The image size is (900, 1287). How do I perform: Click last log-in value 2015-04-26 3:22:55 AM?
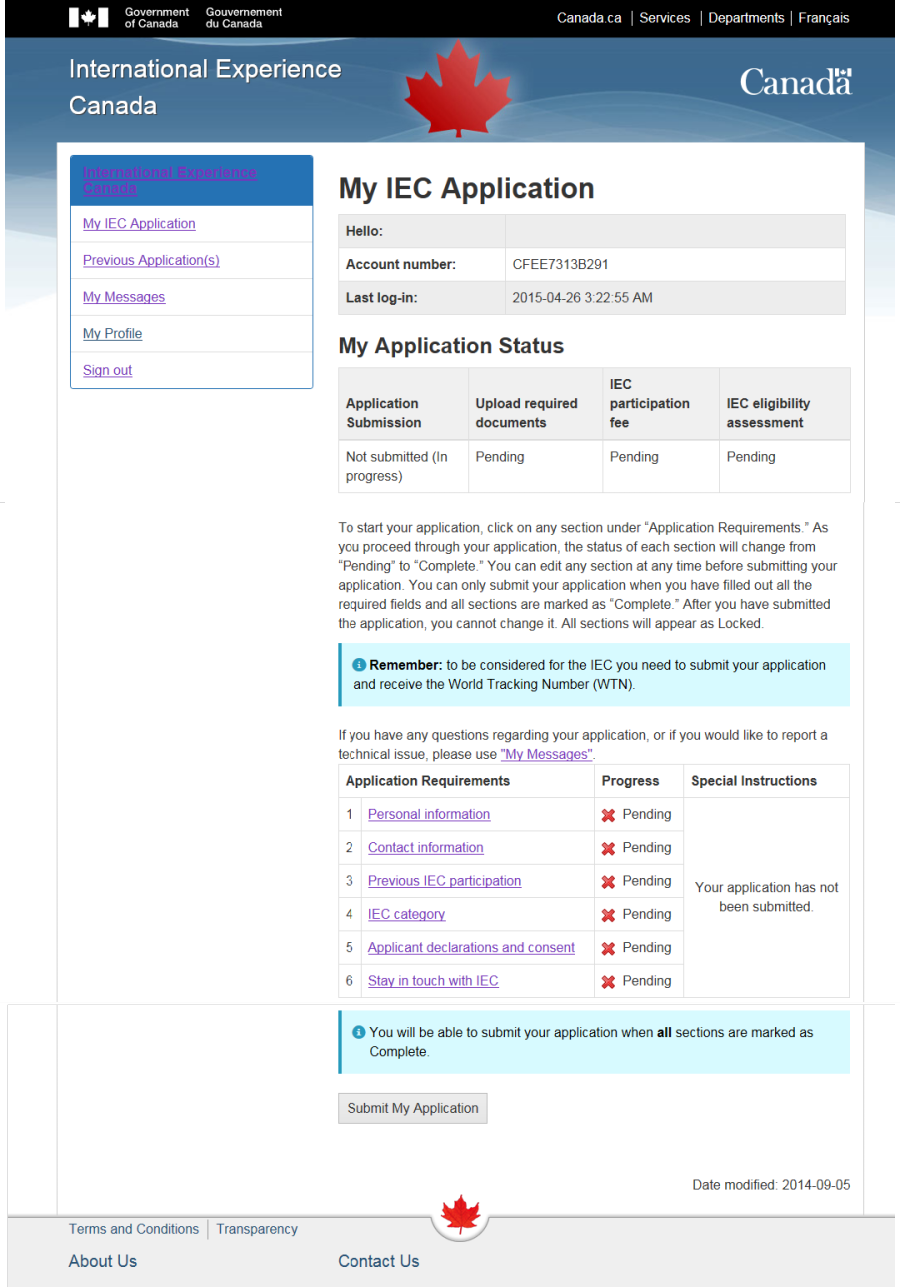tap(583, 298)
